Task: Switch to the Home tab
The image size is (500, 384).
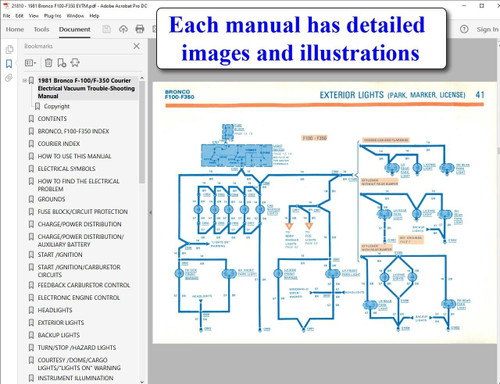Action: [15, 29]
